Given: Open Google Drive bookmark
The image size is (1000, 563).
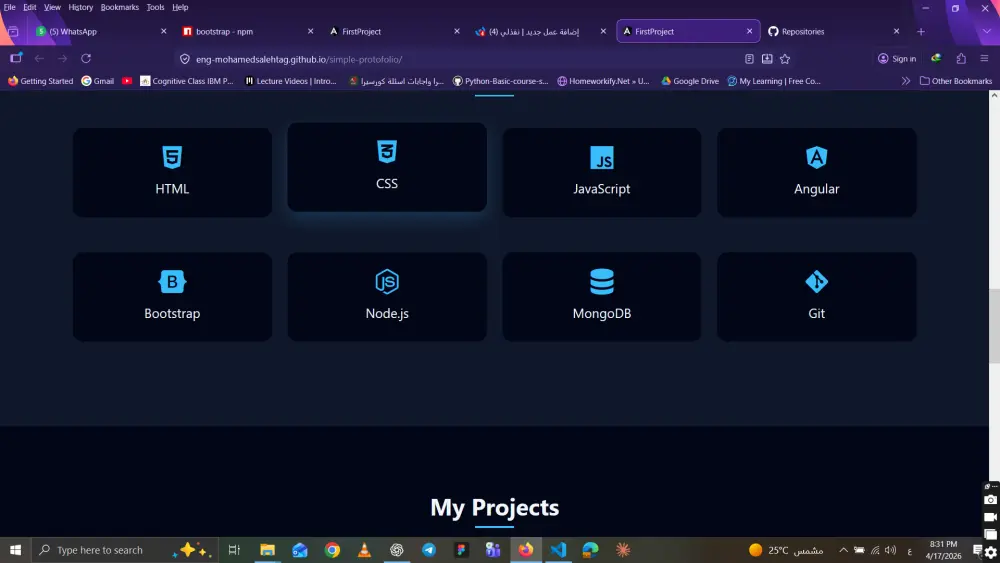Looking at the screenshot, I should (689, 81).
